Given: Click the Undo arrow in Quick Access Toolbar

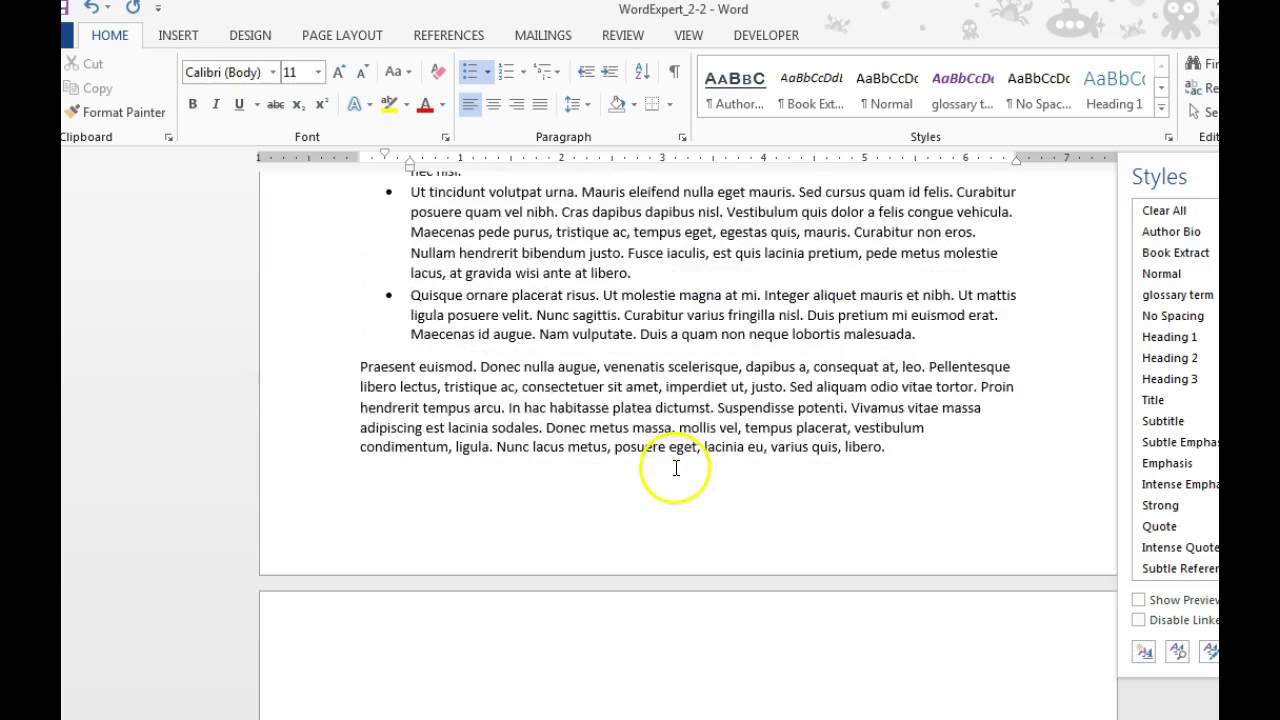Looking at the screenshot, I should coord(92,8).
